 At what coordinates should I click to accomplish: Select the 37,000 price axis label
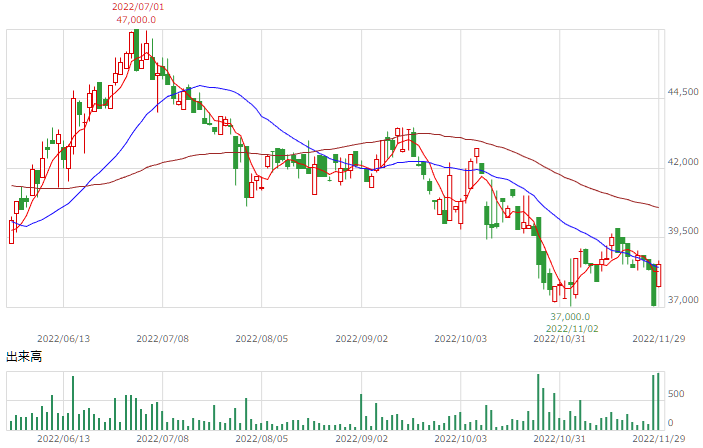click(683, 300)
